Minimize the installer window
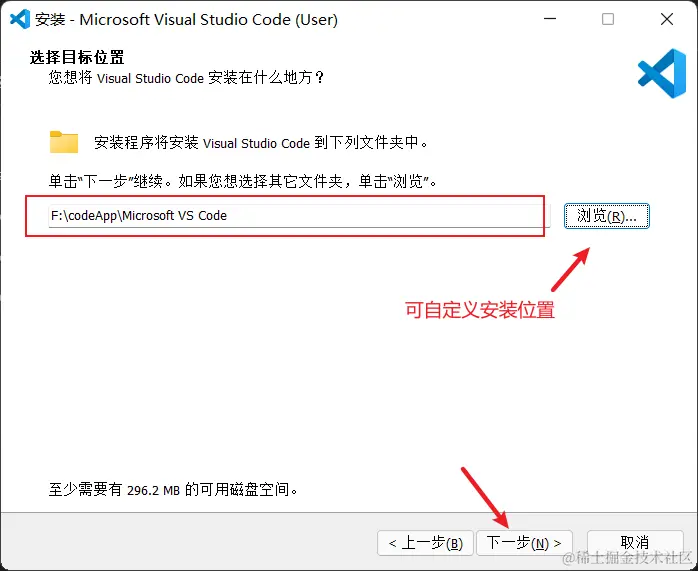Viewport: 698px width, 571px height. pyautogui.click(x=550, y=19)
